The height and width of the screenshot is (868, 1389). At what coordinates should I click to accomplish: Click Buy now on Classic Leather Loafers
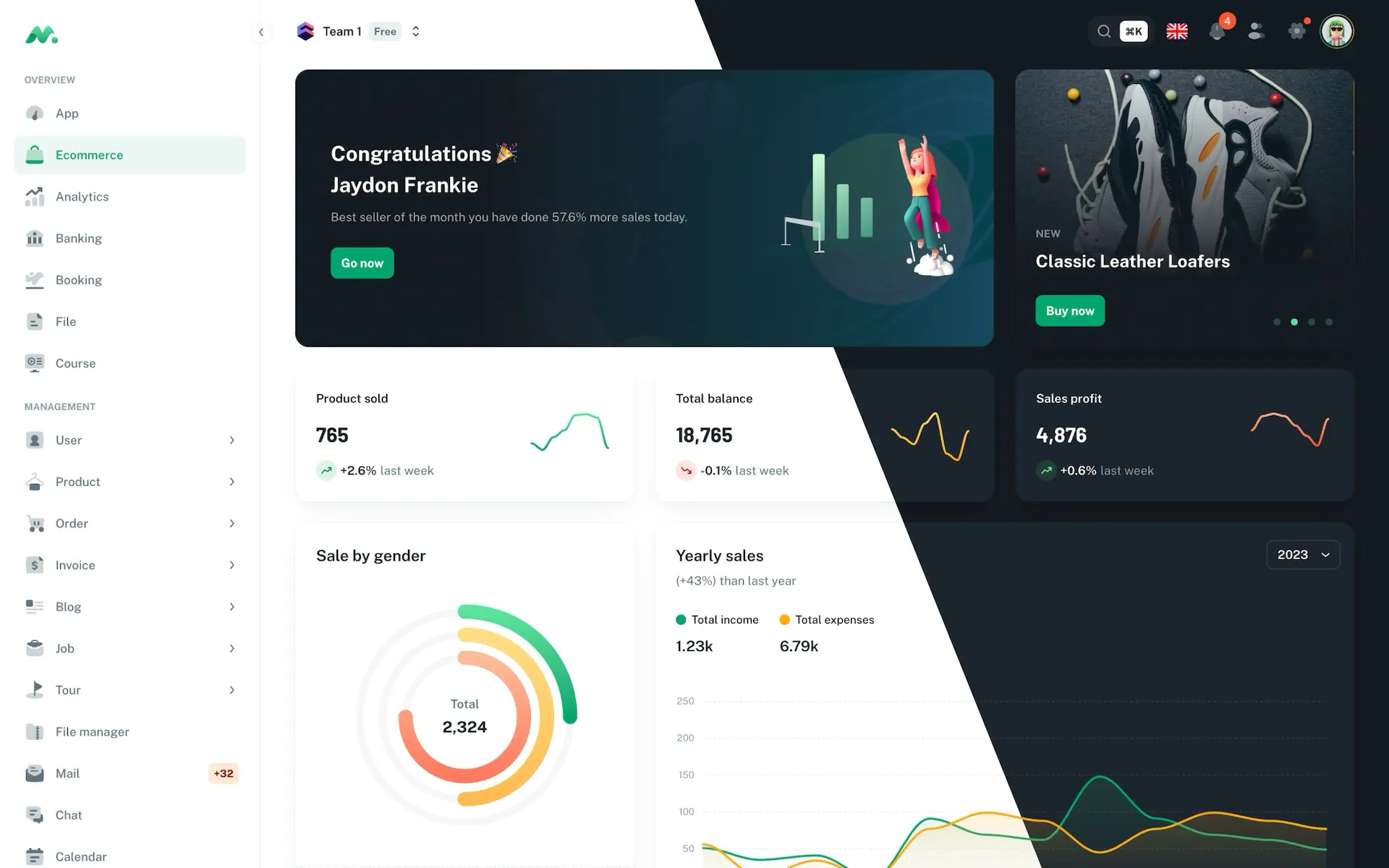pos(1070,310)
